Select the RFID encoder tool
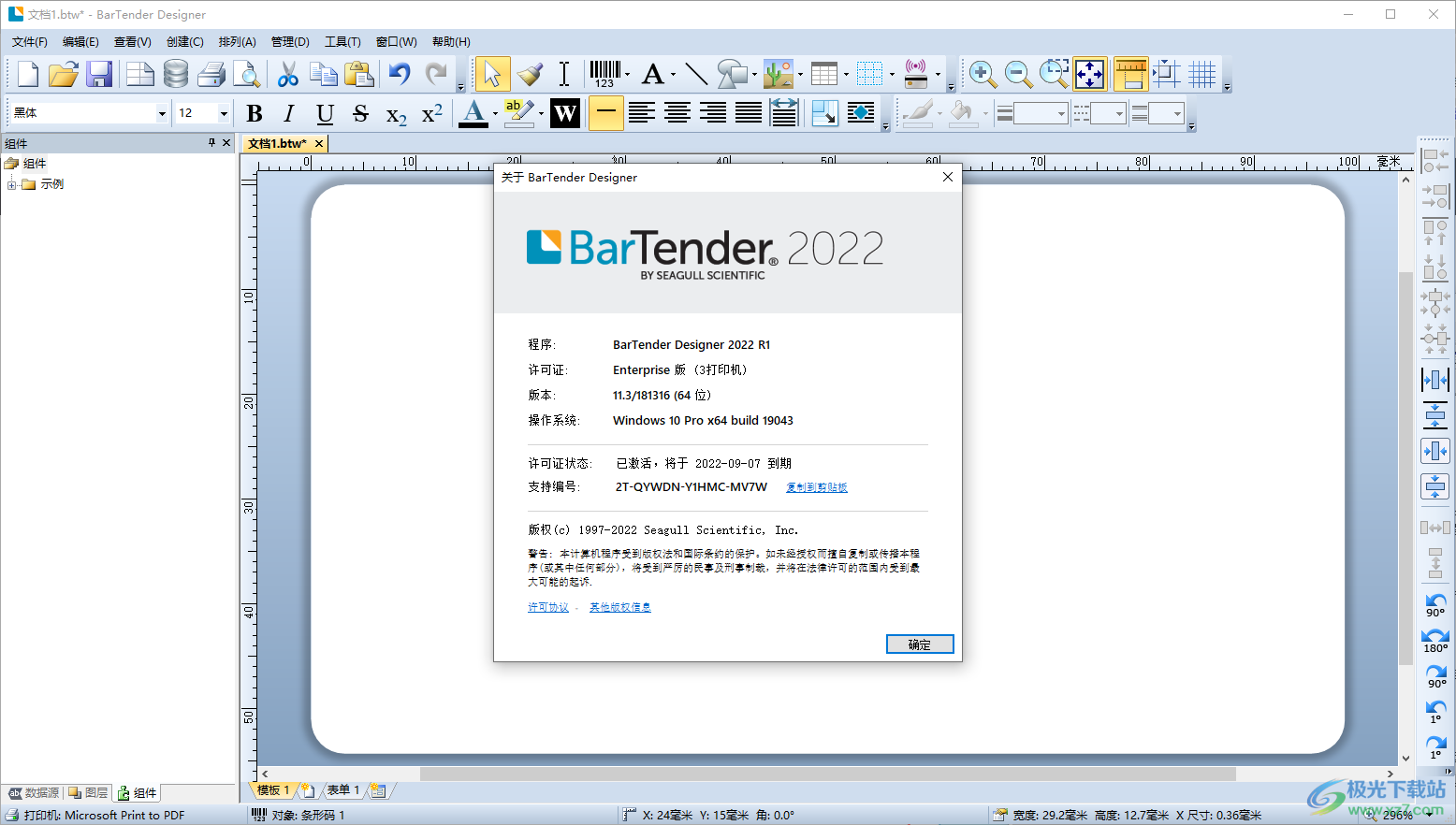The image size is (1456, 825). [x=916, y=74]
